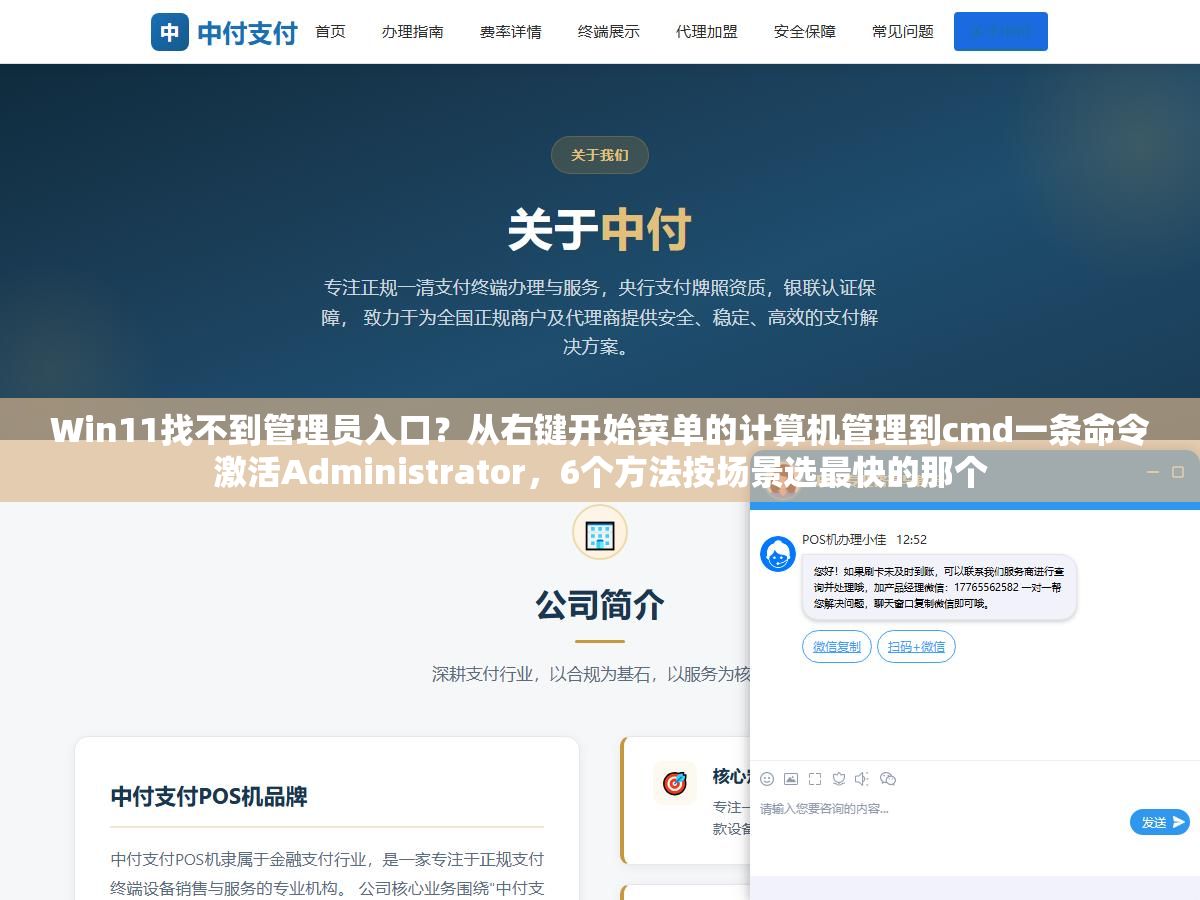This screenshot has height=900, width=1200.
Task: Click the hero paragraph starting 专注正规一清
Action: (x=600, y=317)
